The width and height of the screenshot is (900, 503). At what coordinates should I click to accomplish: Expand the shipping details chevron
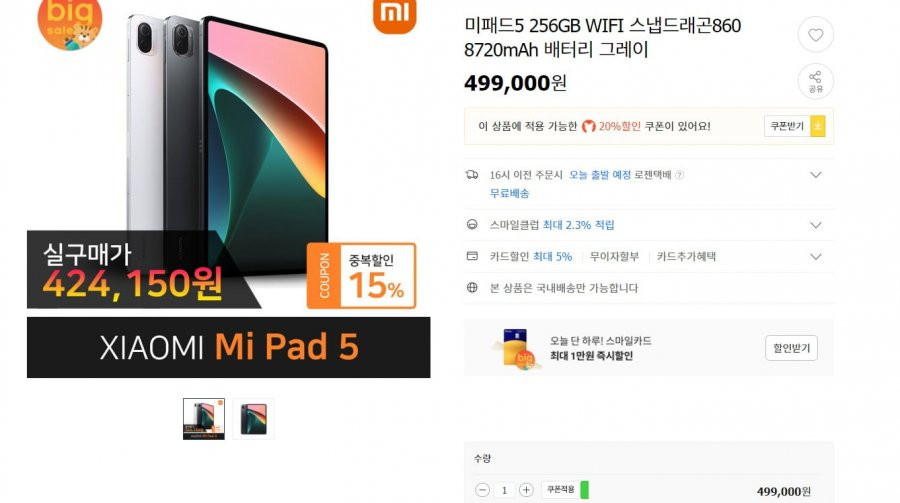(815, 175)
